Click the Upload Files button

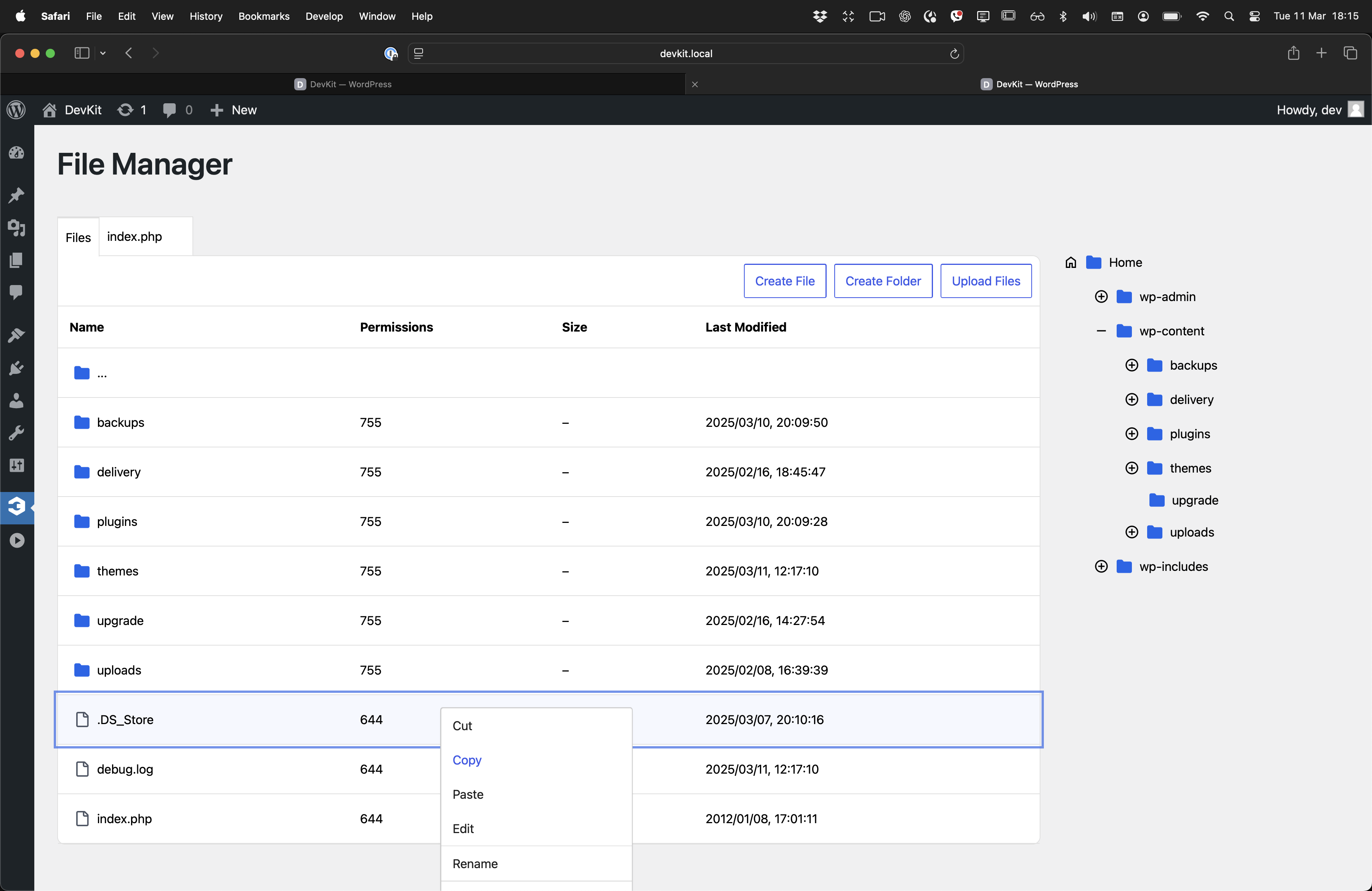985,281
